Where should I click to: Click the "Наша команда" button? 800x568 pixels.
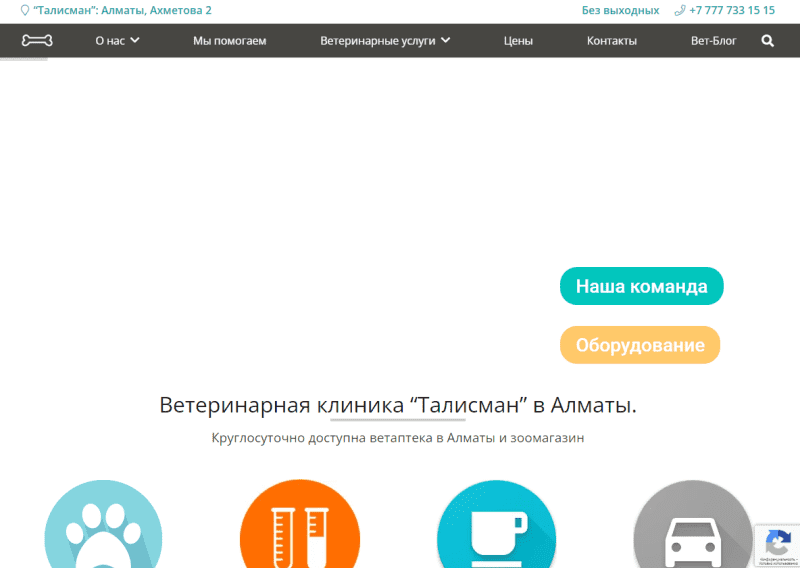pyautogui.click(x=641, y=286)
